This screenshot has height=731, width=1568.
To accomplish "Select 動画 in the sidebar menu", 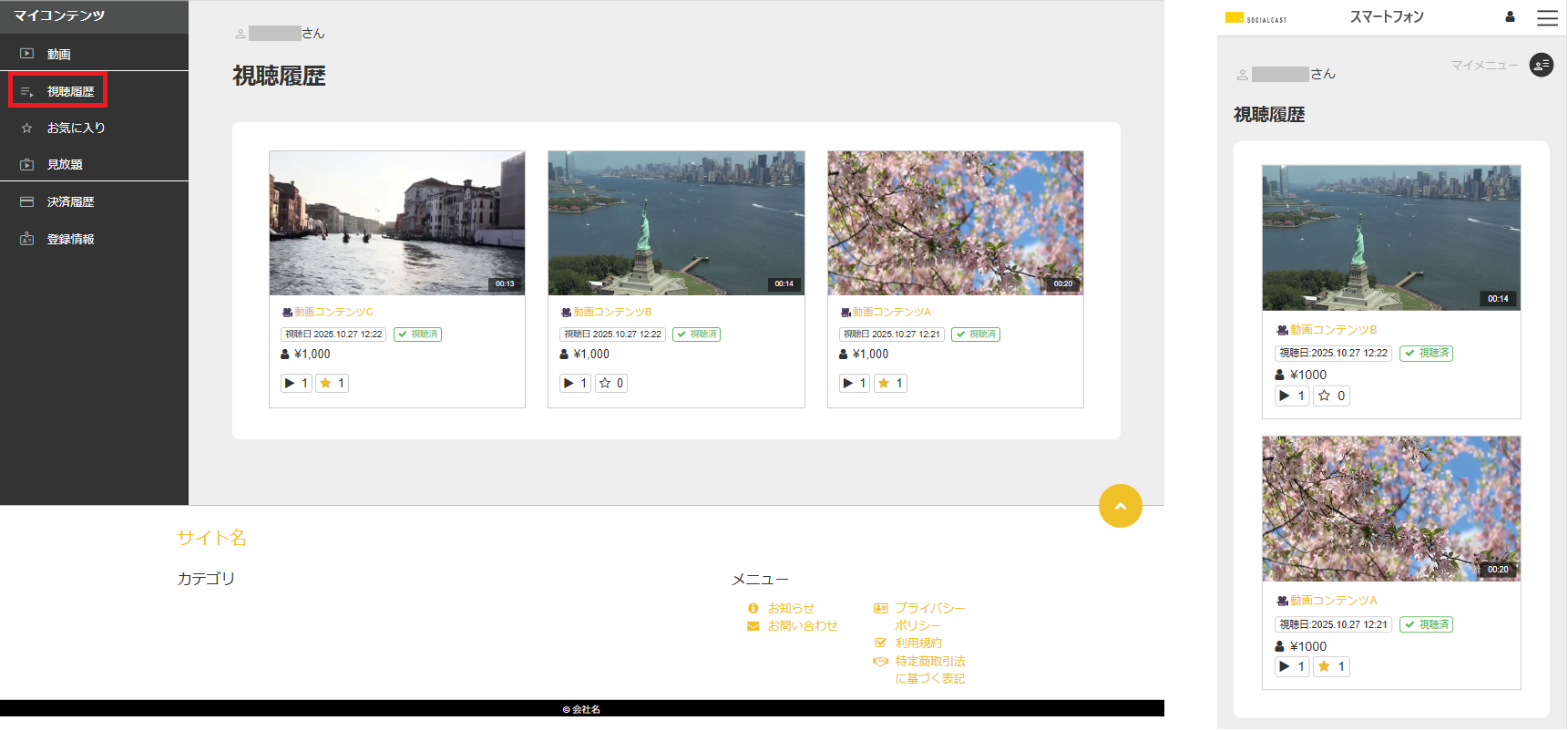I will pyautogui.click(x=58, y=54).
